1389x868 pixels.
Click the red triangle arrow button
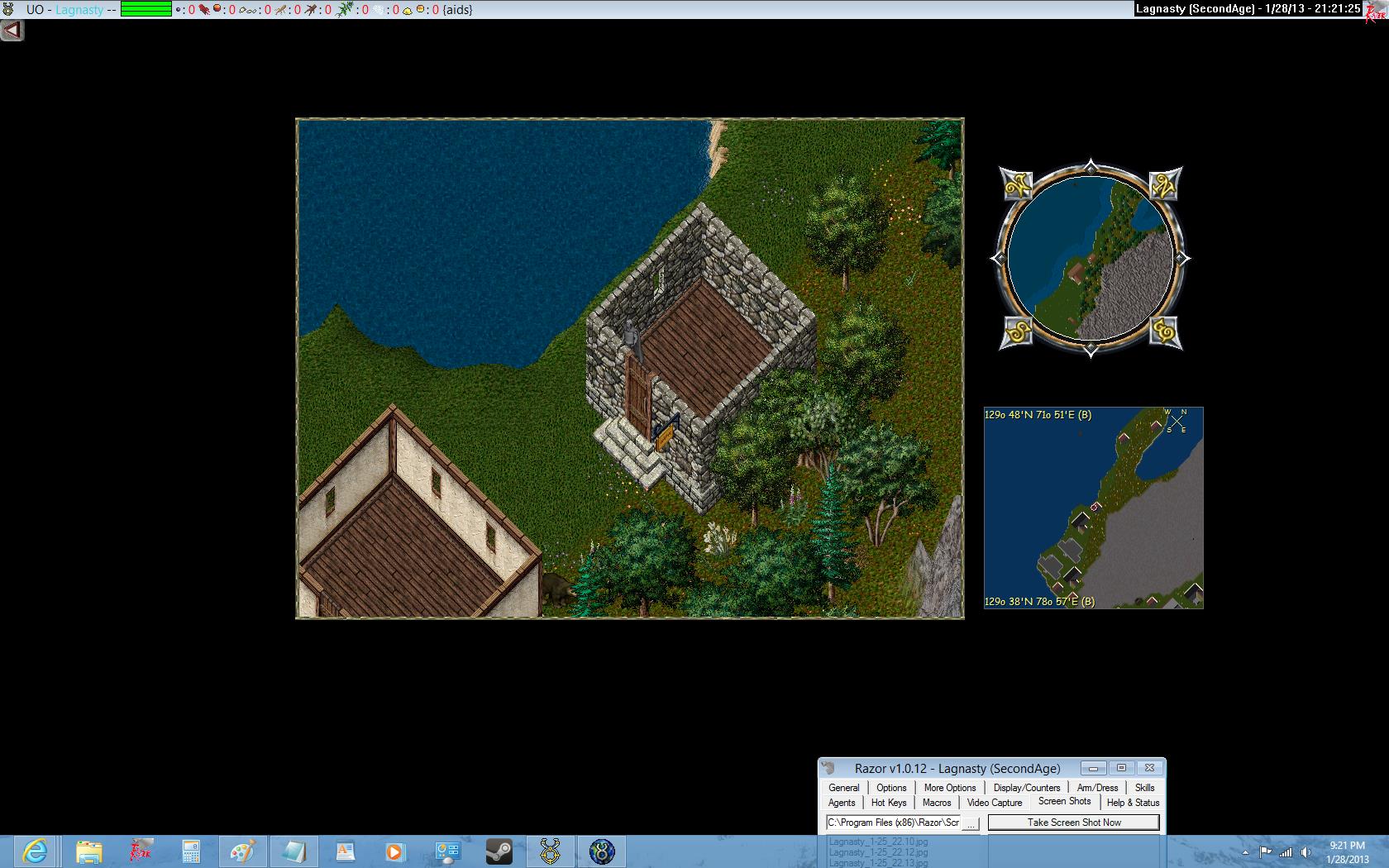(12, 31)
